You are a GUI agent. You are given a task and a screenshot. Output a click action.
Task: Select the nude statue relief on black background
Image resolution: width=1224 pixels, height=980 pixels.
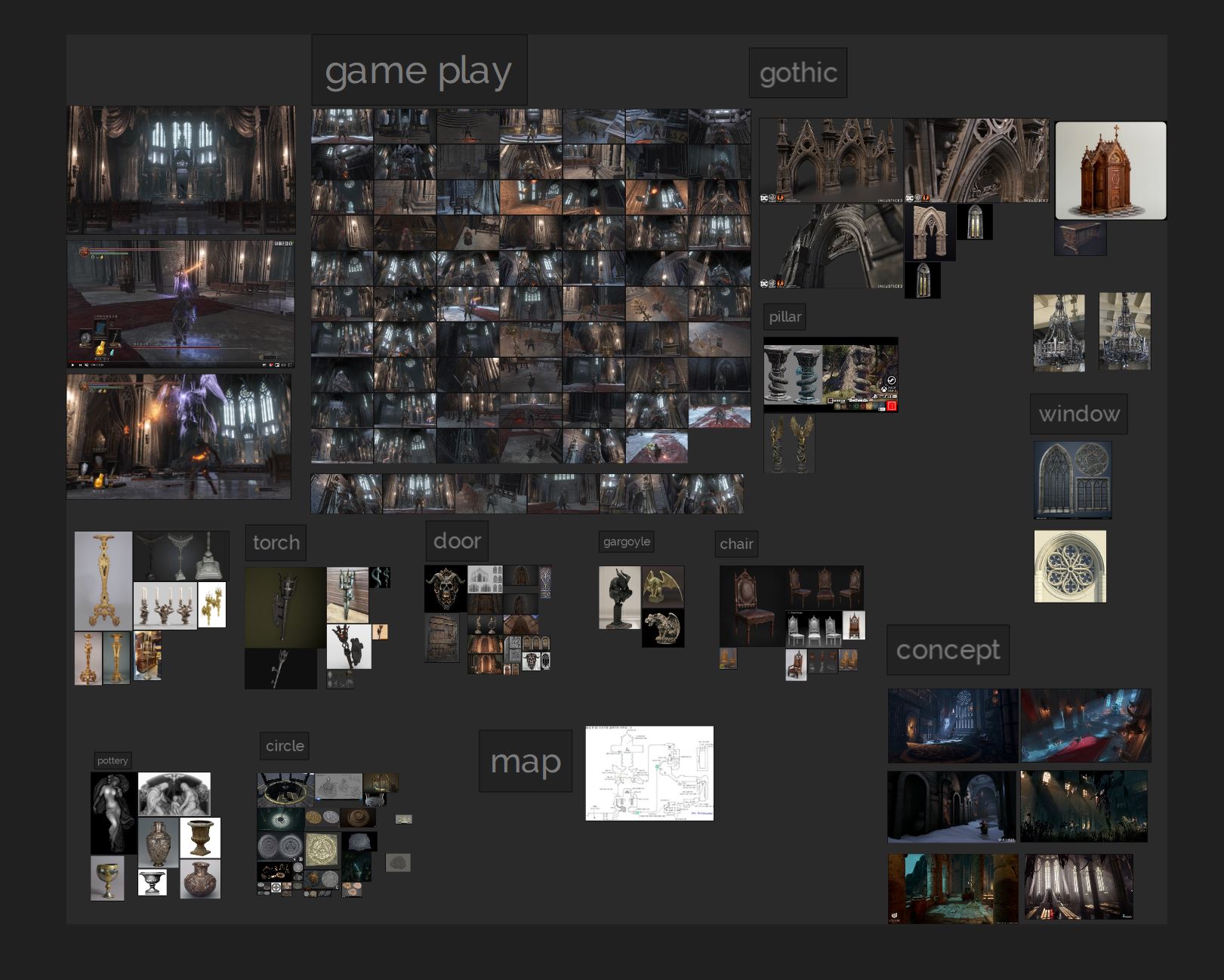click(114, 813)
